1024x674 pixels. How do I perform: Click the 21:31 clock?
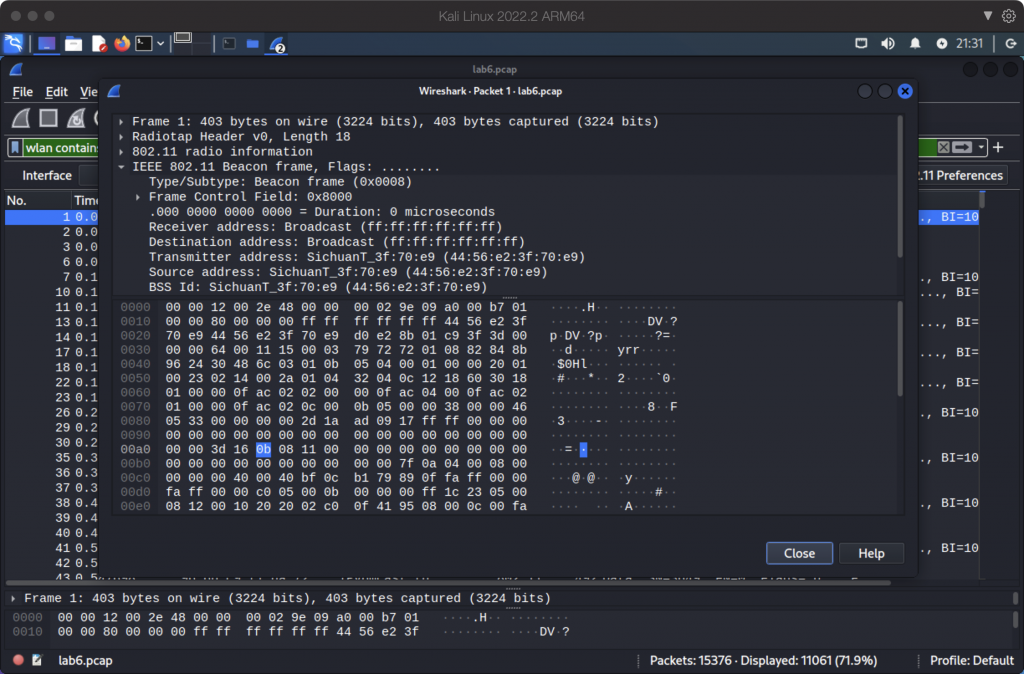click(969, 44)
